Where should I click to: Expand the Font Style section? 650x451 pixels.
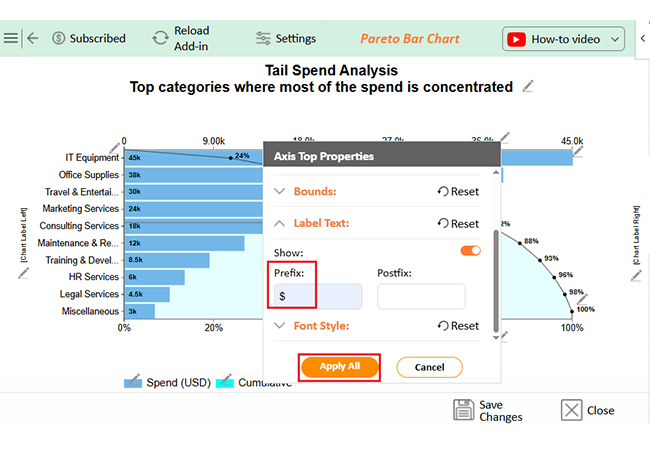(x=280, y=325)
